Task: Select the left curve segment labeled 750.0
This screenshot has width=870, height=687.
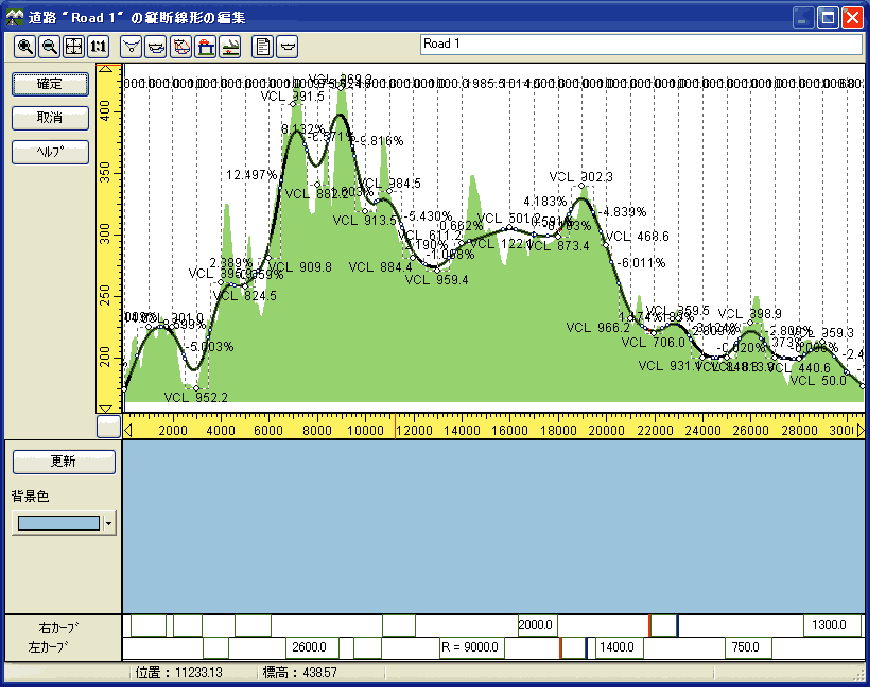Action: [x=747, y=648]
